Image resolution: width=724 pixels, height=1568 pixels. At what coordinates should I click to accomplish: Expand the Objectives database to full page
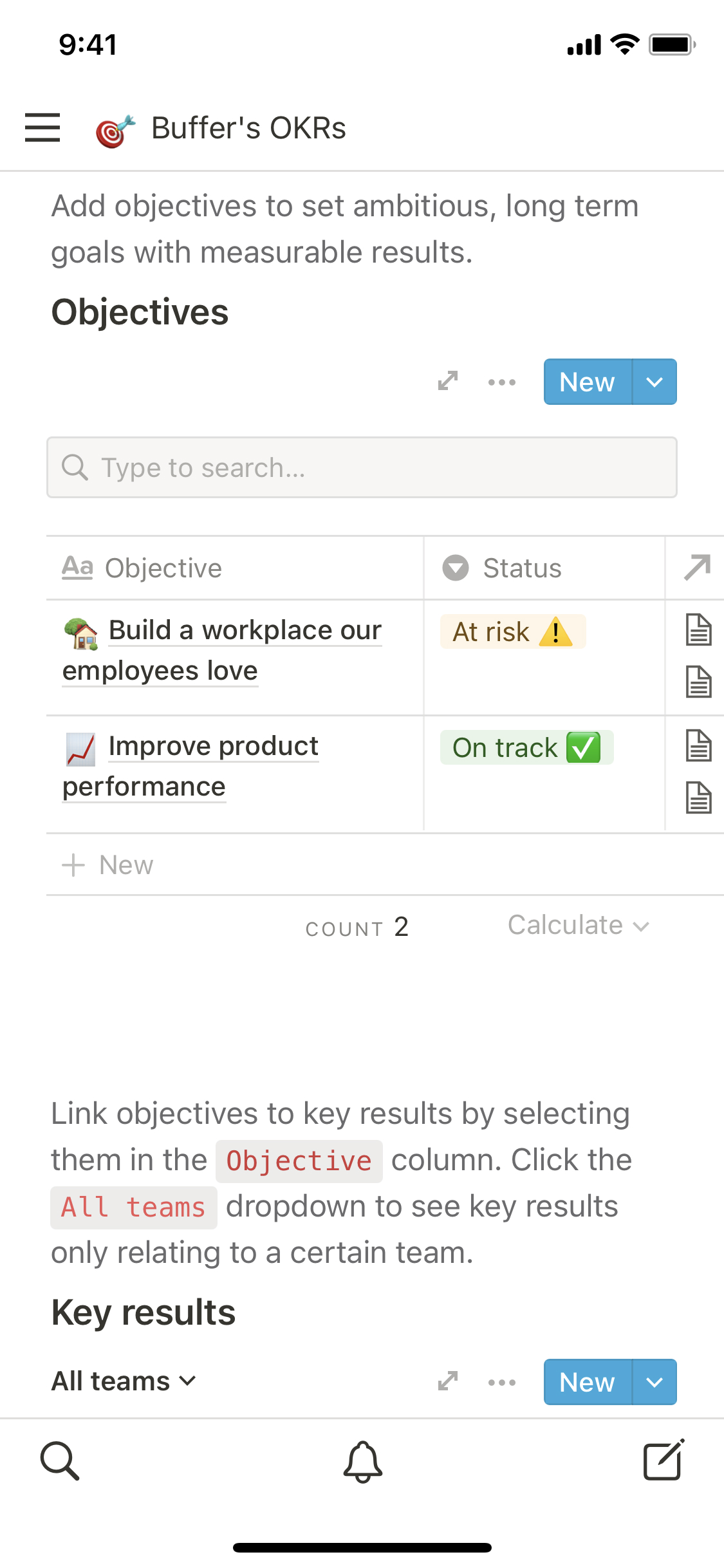(x=447, y=381)
